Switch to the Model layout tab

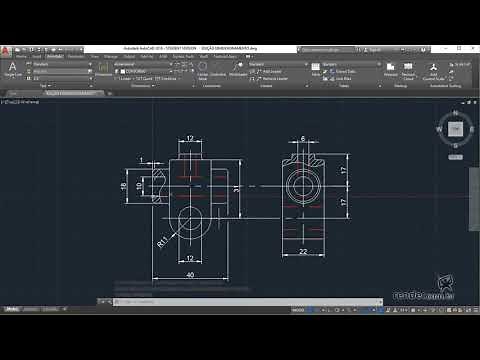pyautogui.click(x=13, y=309)
